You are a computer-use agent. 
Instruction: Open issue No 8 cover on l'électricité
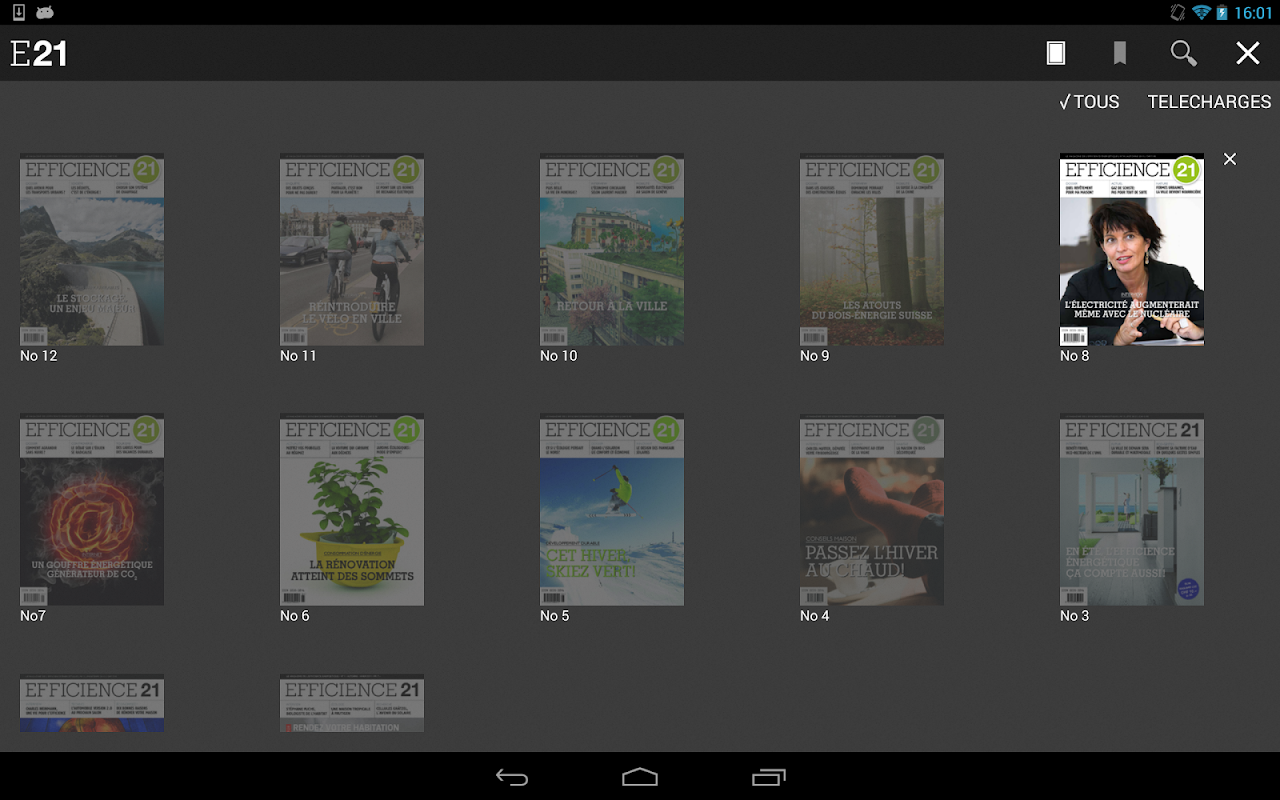pyautogui.click(x=1132, y=250)
